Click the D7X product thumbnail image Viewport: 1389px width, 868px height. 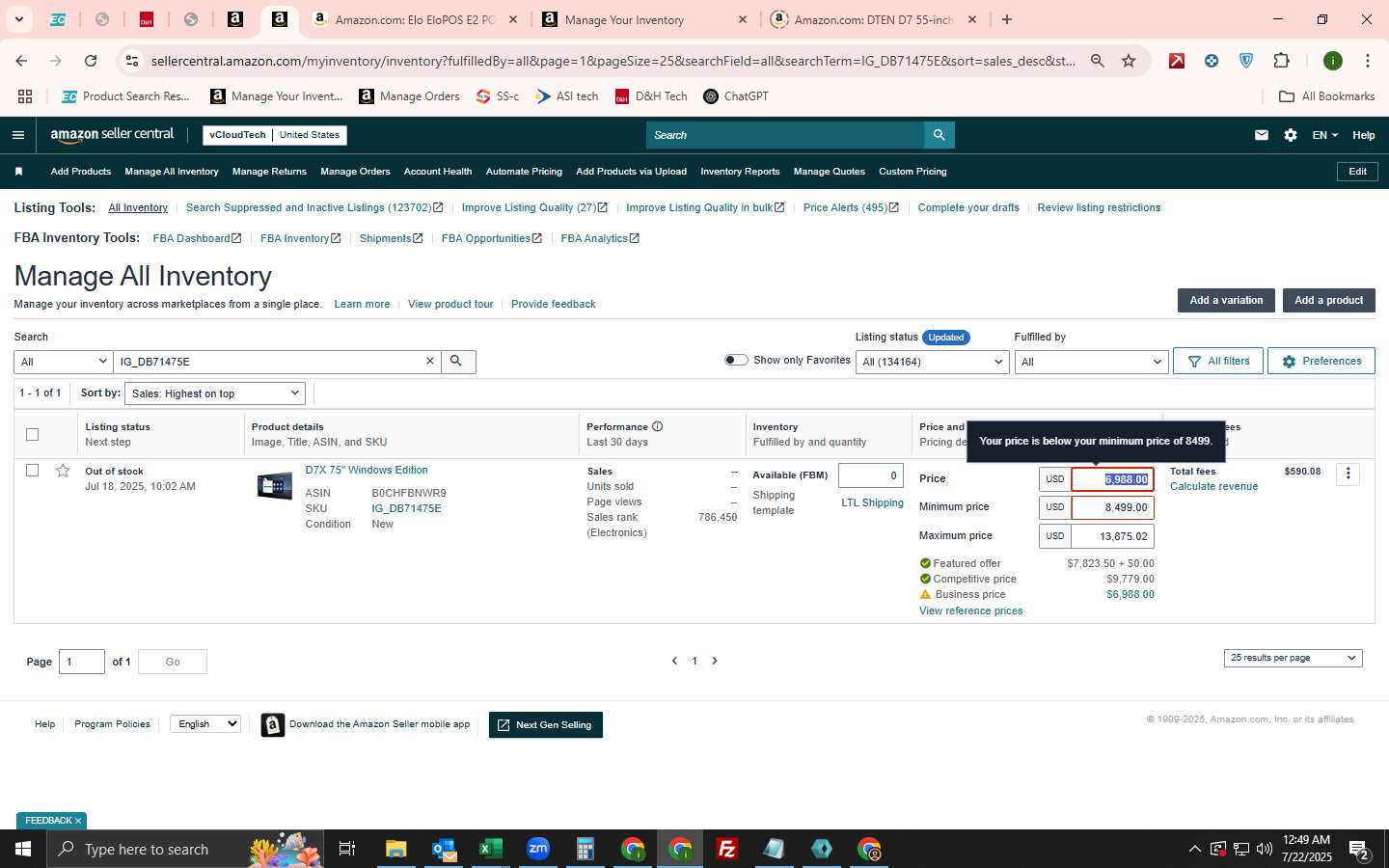(275, 486)
